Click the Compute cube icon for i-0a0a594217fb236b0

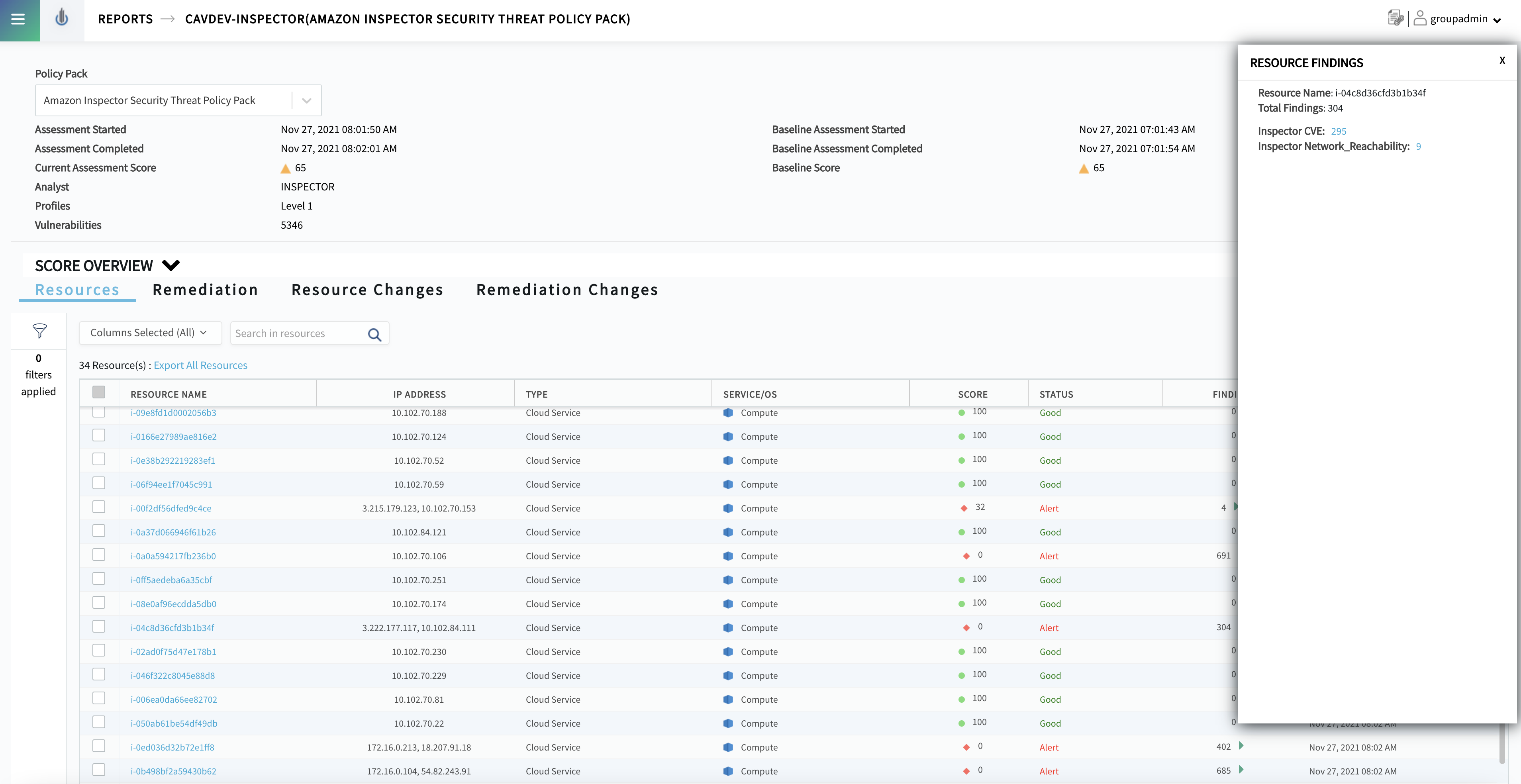(x=728, y=556)
